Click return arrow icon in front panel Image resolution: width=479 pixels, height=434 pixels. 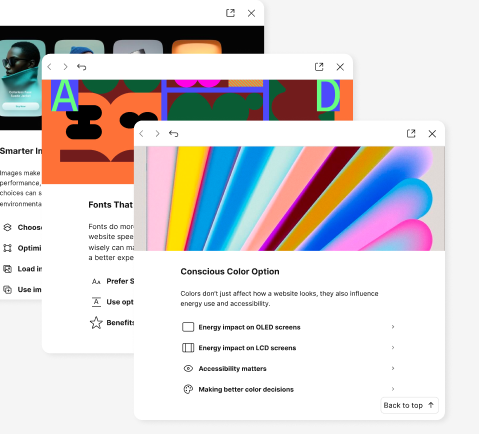173,134
